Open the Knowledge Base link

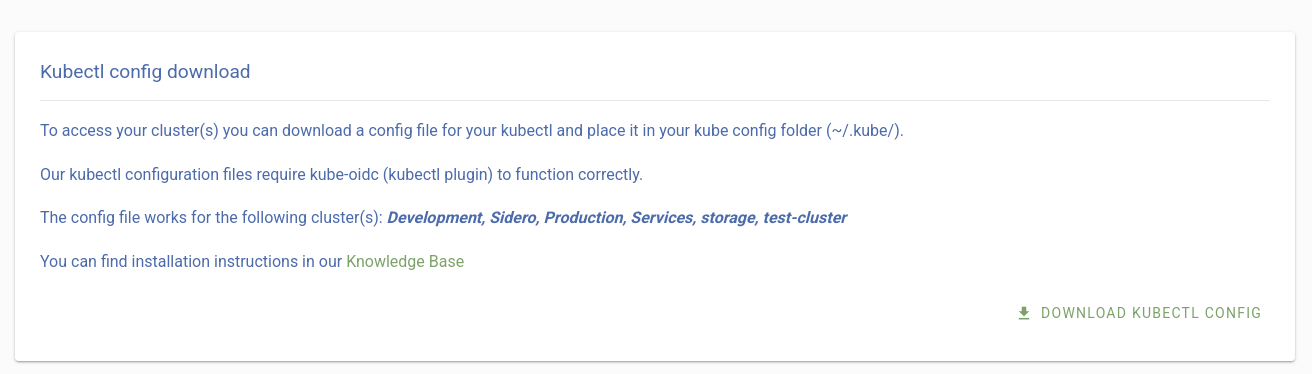[x=405, y=262]
